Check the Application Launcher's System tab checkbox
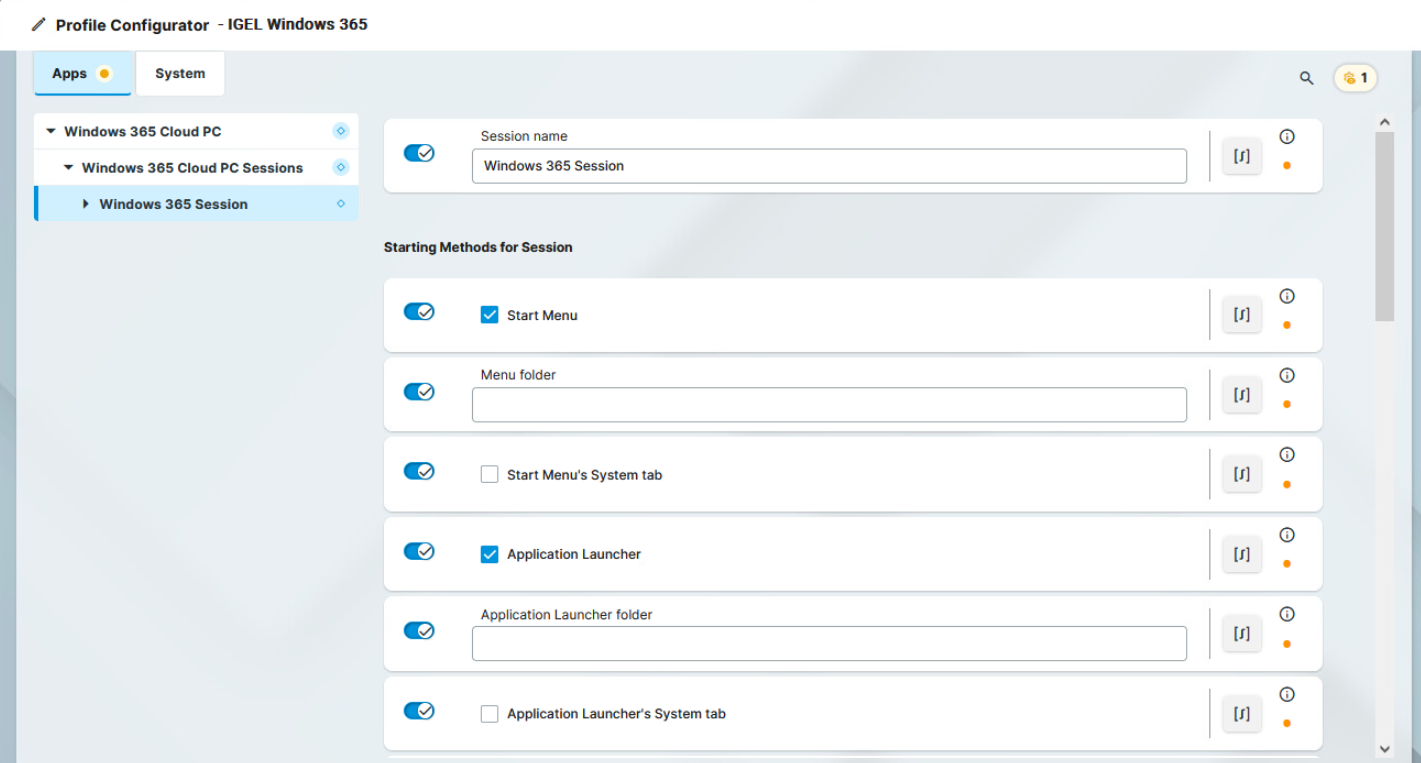The width and height of the screenshot is (1421, 763). point(489,714)
